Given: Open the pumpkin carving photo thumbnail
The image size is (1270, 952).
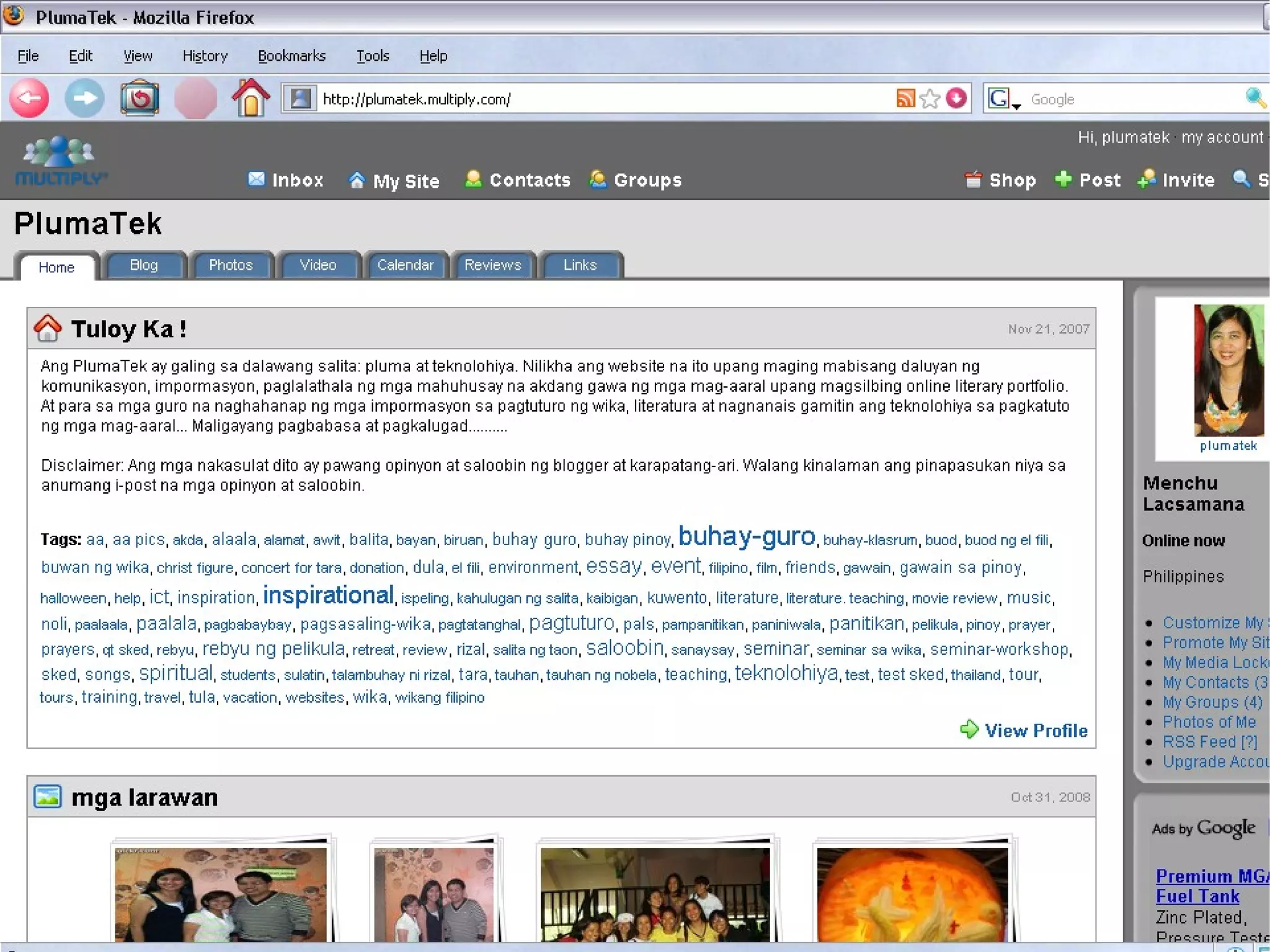Looking at the screenshot, I should (x=912, y=893).
